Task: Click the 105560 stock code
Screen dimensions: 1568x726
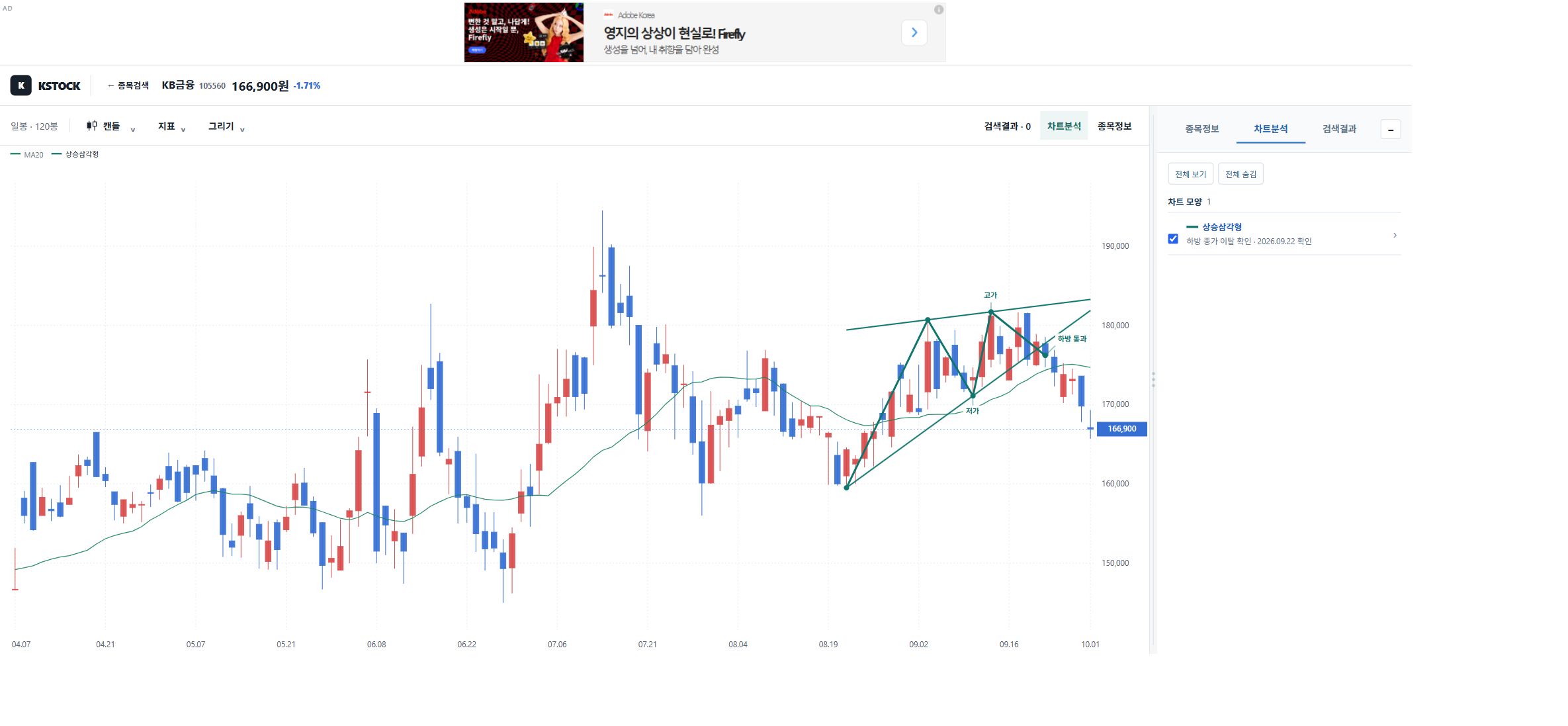Action: (x=212, y=86)
